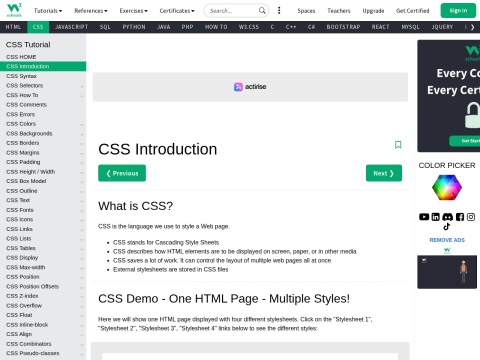Select the PYTHON topic tab
The image size is (480, 360).
point(134,27)
